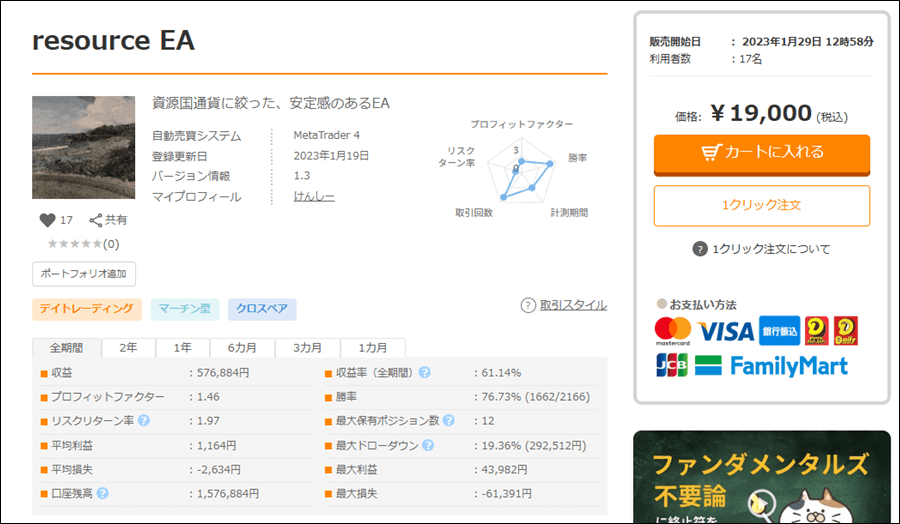Select the 全期間 tab
This screenshot has height=524, width=900.
click(x=66, y=348)
